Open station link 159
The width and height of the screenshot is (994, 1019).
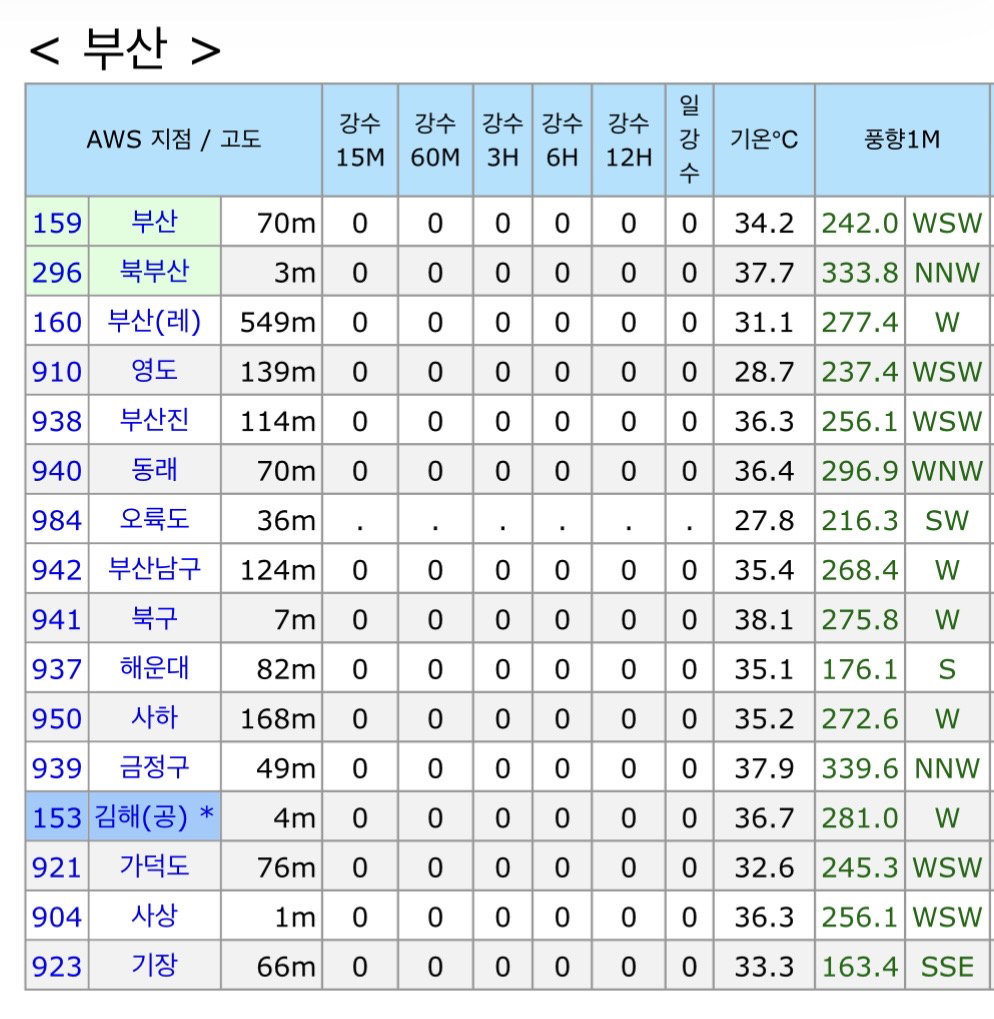coord(57,223)
